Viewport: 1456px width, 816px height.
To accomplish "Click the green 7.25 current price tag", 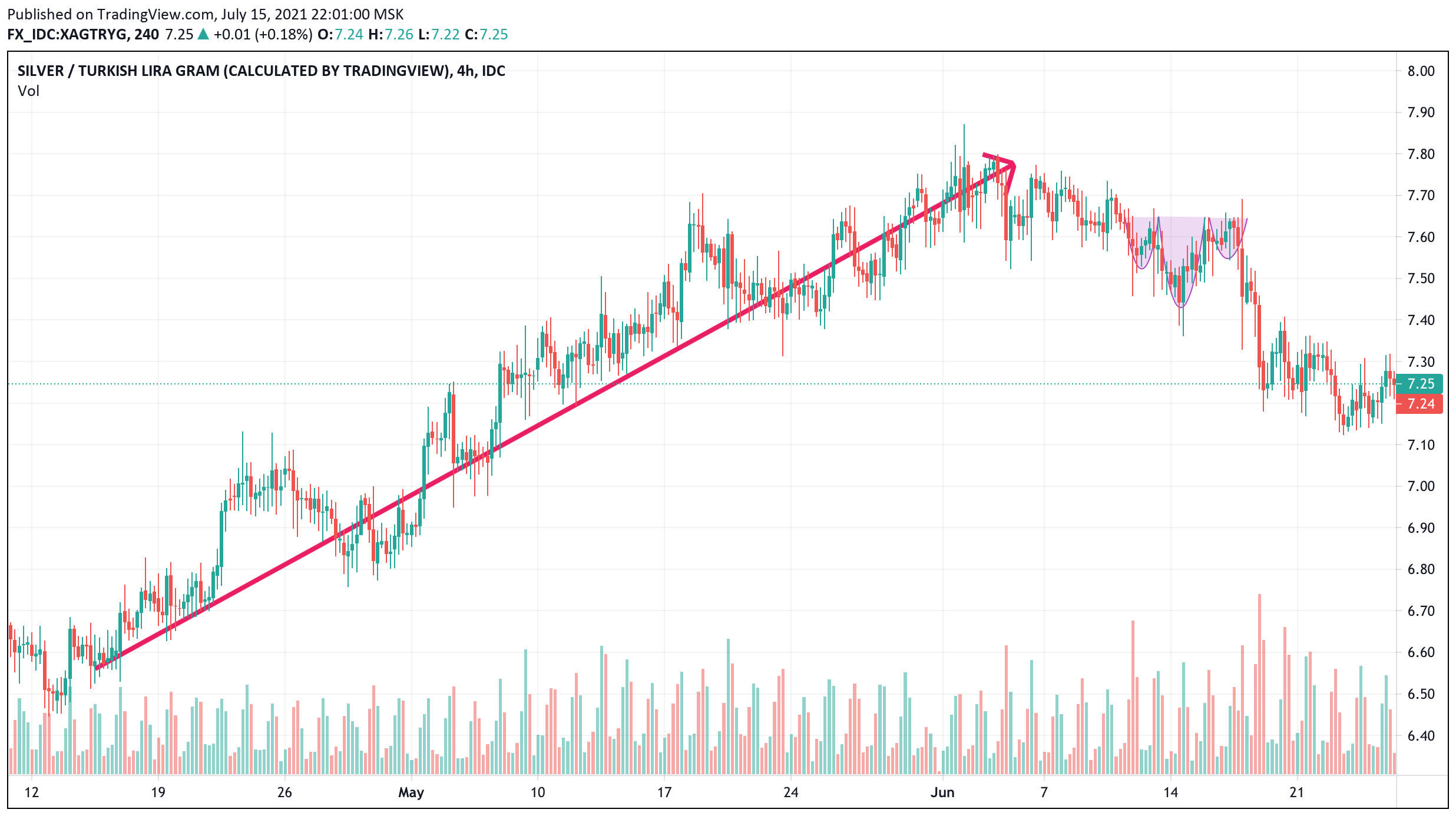I will click(1421, 384).
